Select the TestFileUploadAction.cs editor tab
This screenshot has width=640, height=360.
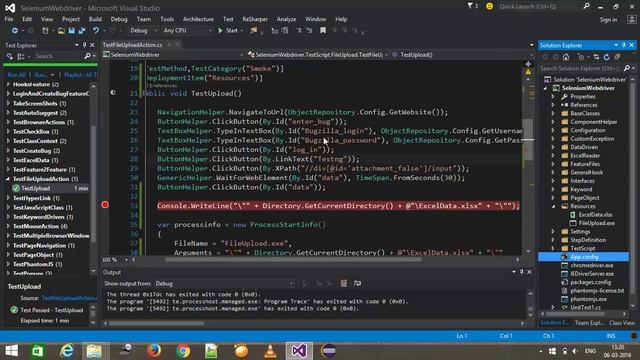pos(133,45)
